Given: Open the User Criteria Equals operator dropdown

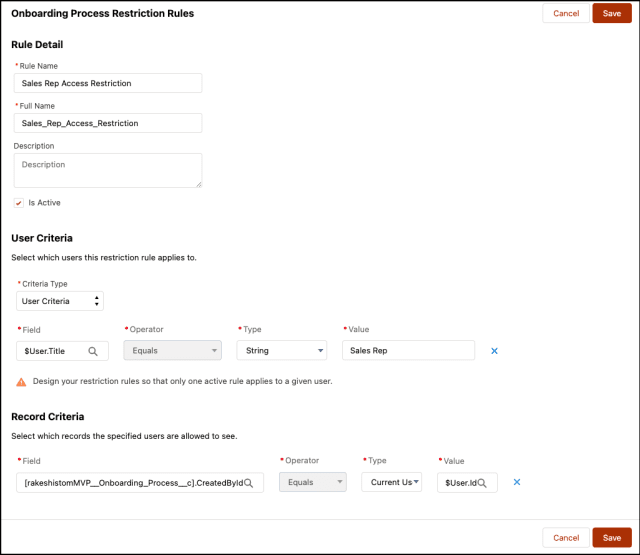Looking at the screenshot, I should point(172,351).
